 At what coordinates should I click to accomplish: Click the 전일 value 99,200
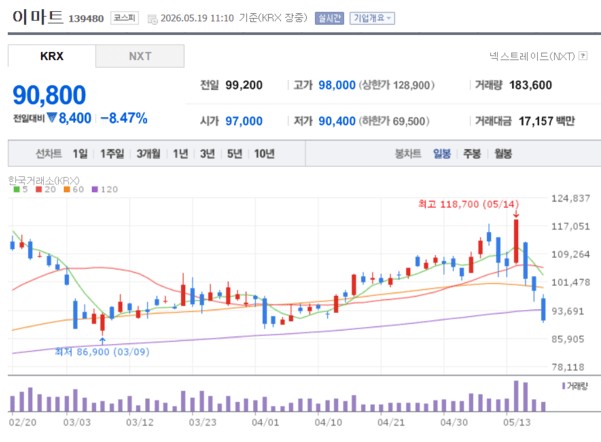click(244, 85)
